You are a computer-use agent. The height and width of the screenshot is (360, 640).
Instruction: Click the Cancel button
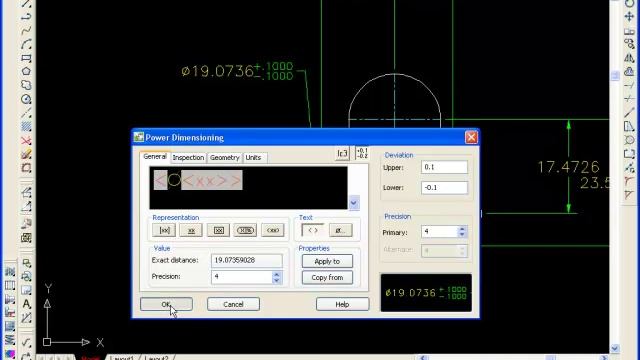[233, 304]
